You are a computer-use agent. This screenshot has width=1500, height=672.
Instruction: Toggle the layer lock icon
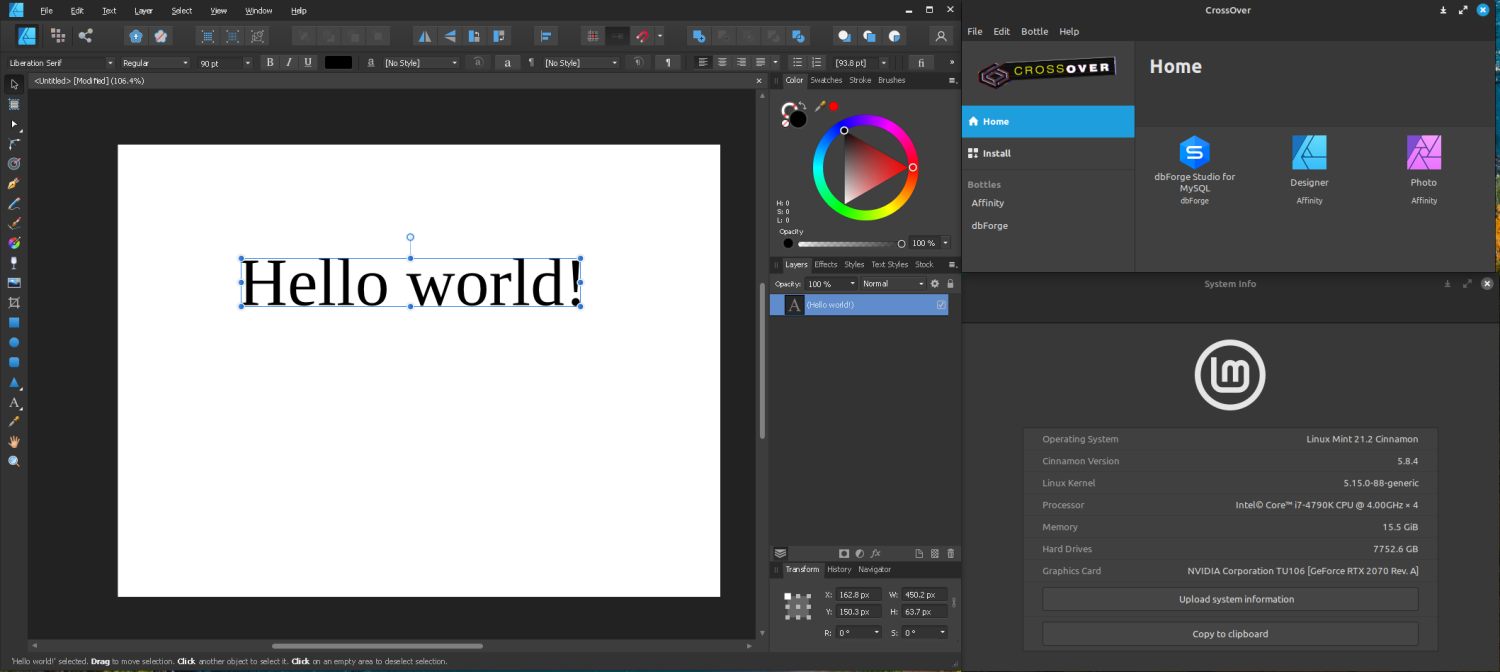pos(950,284)
